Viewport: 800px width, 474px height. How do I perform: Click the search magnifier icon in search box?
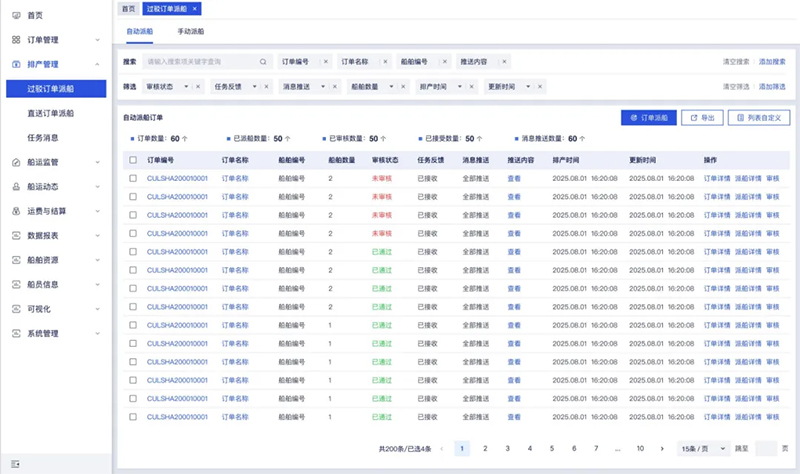click(263, 62)
